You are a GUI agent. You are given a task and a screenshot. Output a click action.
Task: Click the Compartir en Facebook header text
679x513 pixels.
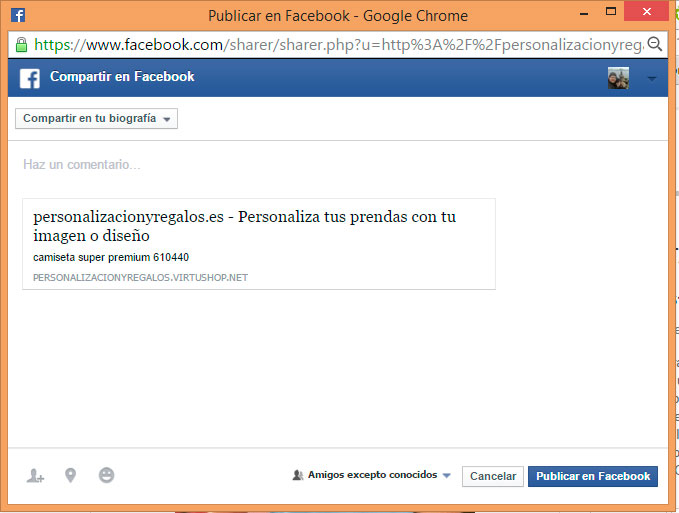(122, 77)
